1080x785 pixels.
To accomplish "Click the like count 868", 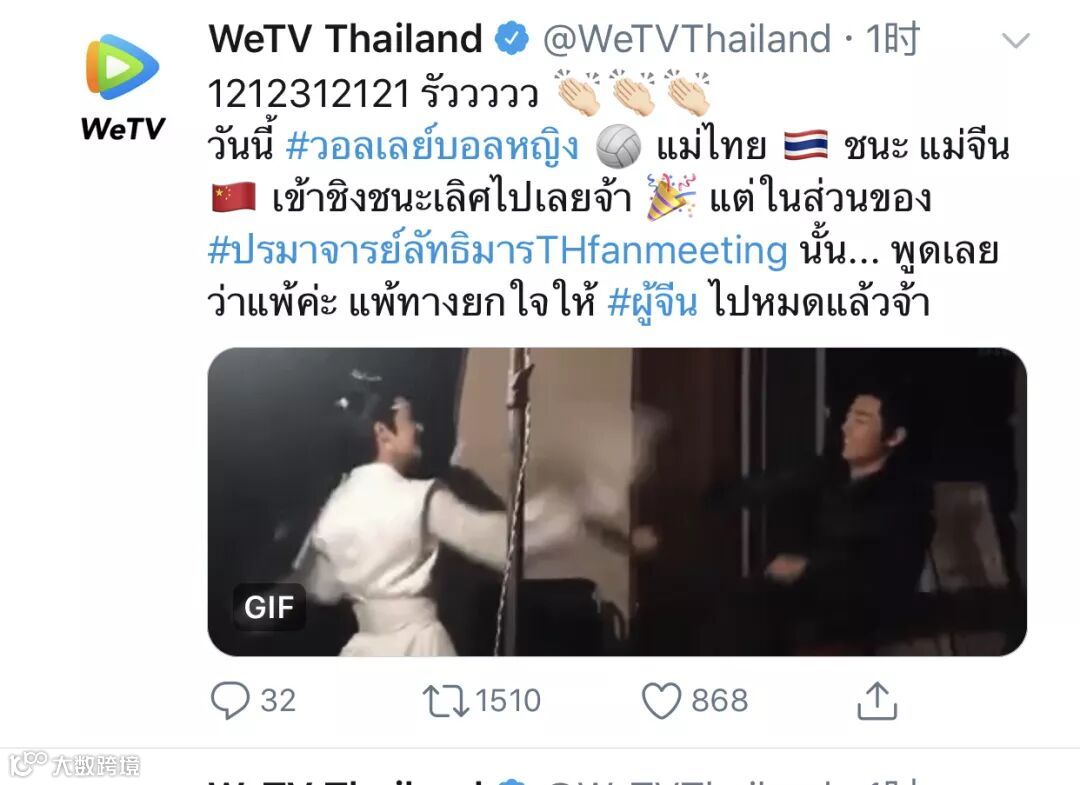I will point(720,700).
